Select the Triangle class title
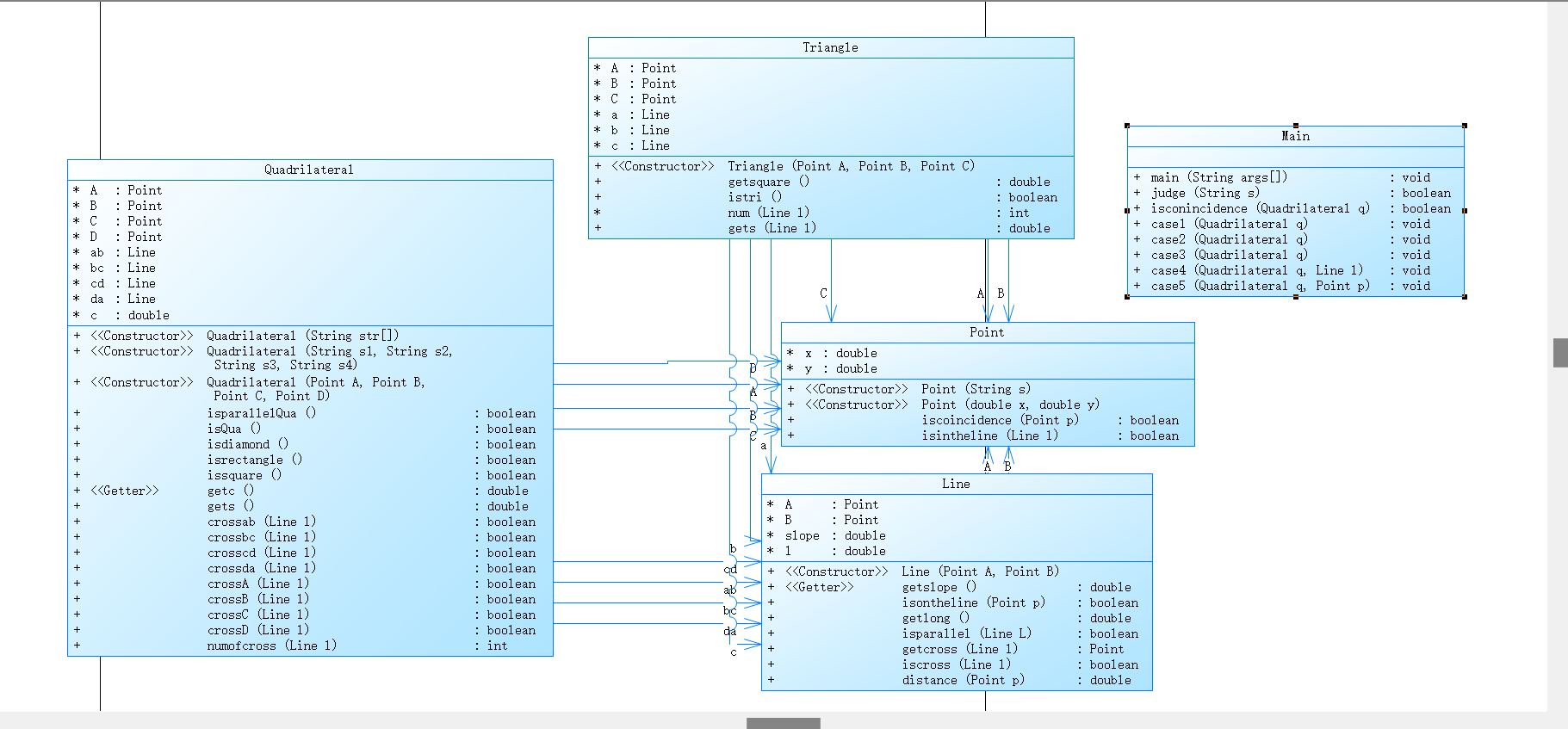The width and height of the screenshot is (1568, 729). pos(831,48)
